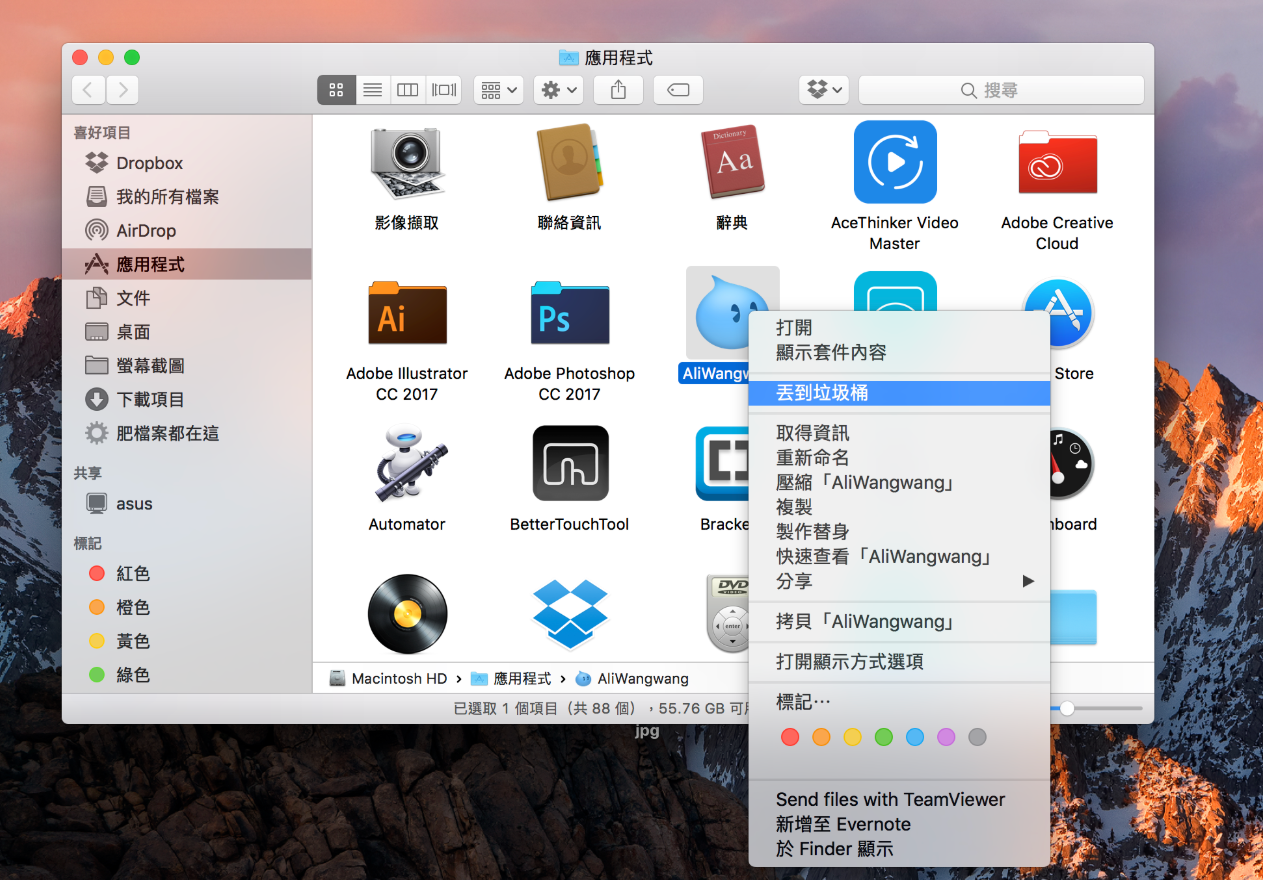Open Dropbox in the sidebar

click(x=187, y=163)
